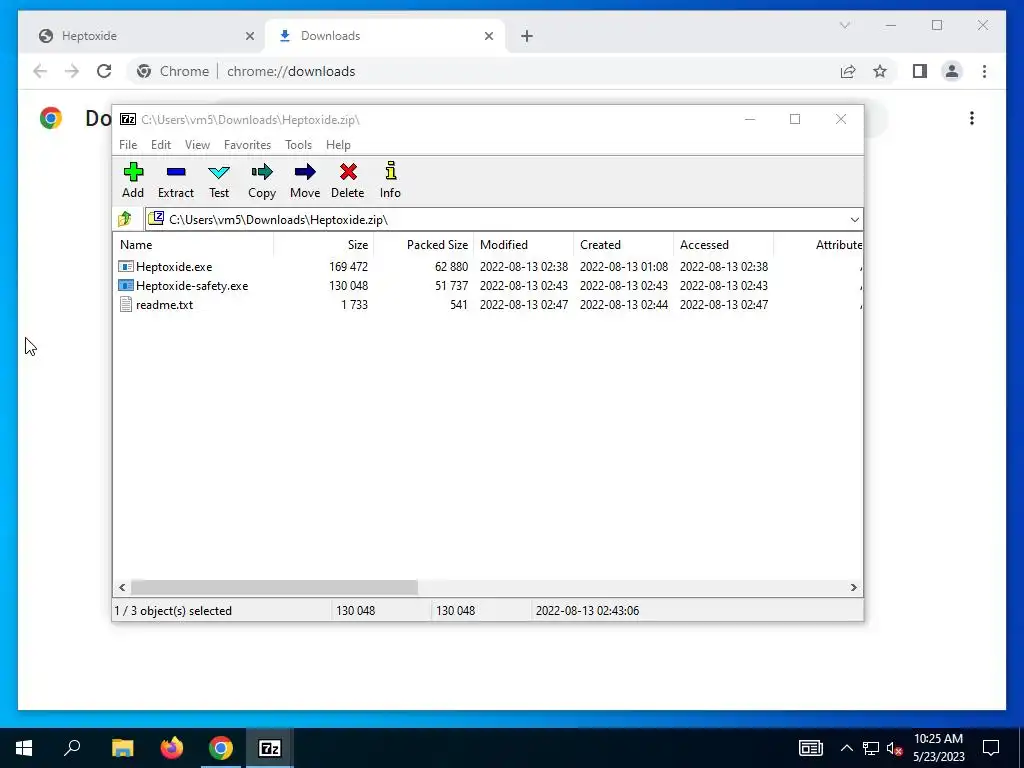The height and width of the screenshot is (768, 1024).
Task: Click packed size value 51 737
Action: point(451,285)
